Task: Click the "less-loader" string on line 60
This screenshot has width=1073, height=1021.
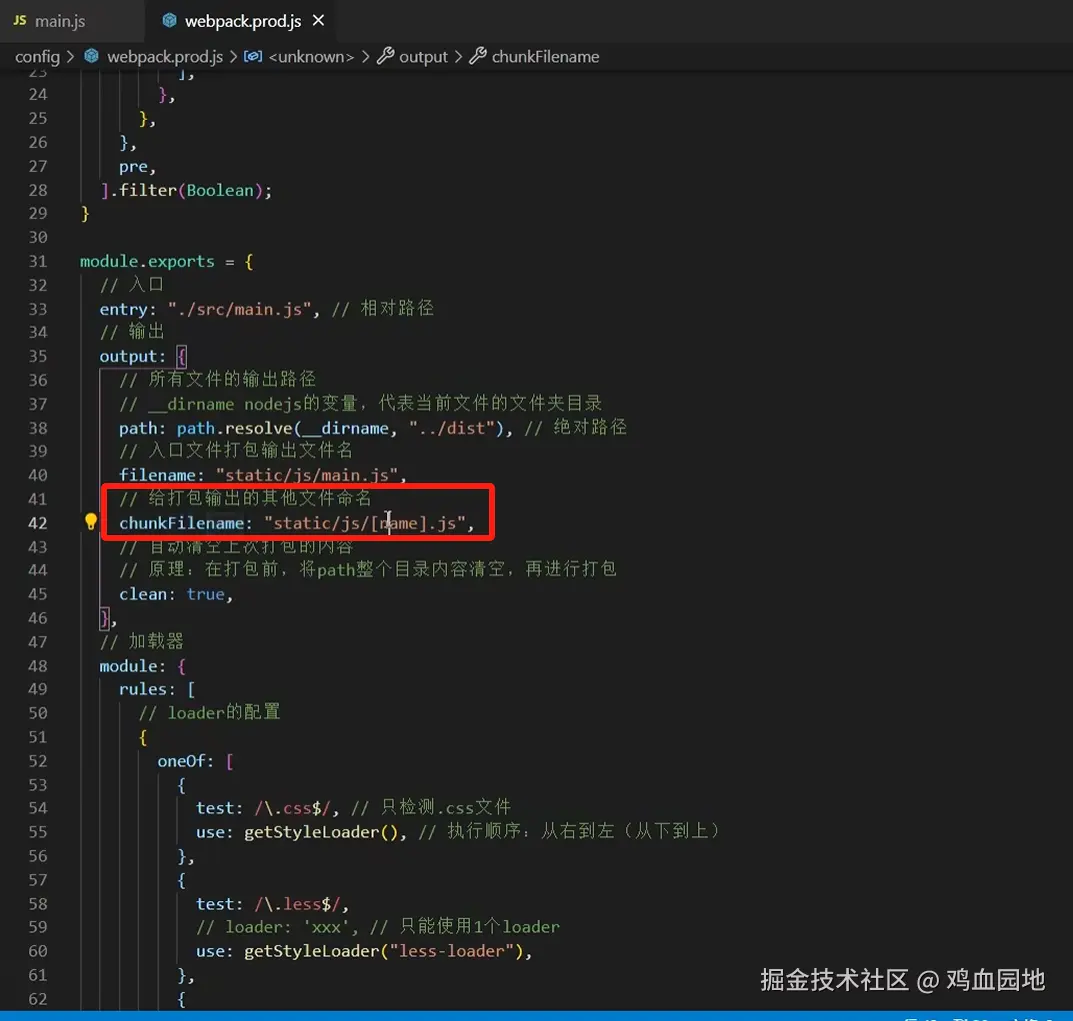Action: [x=452, y=952]
